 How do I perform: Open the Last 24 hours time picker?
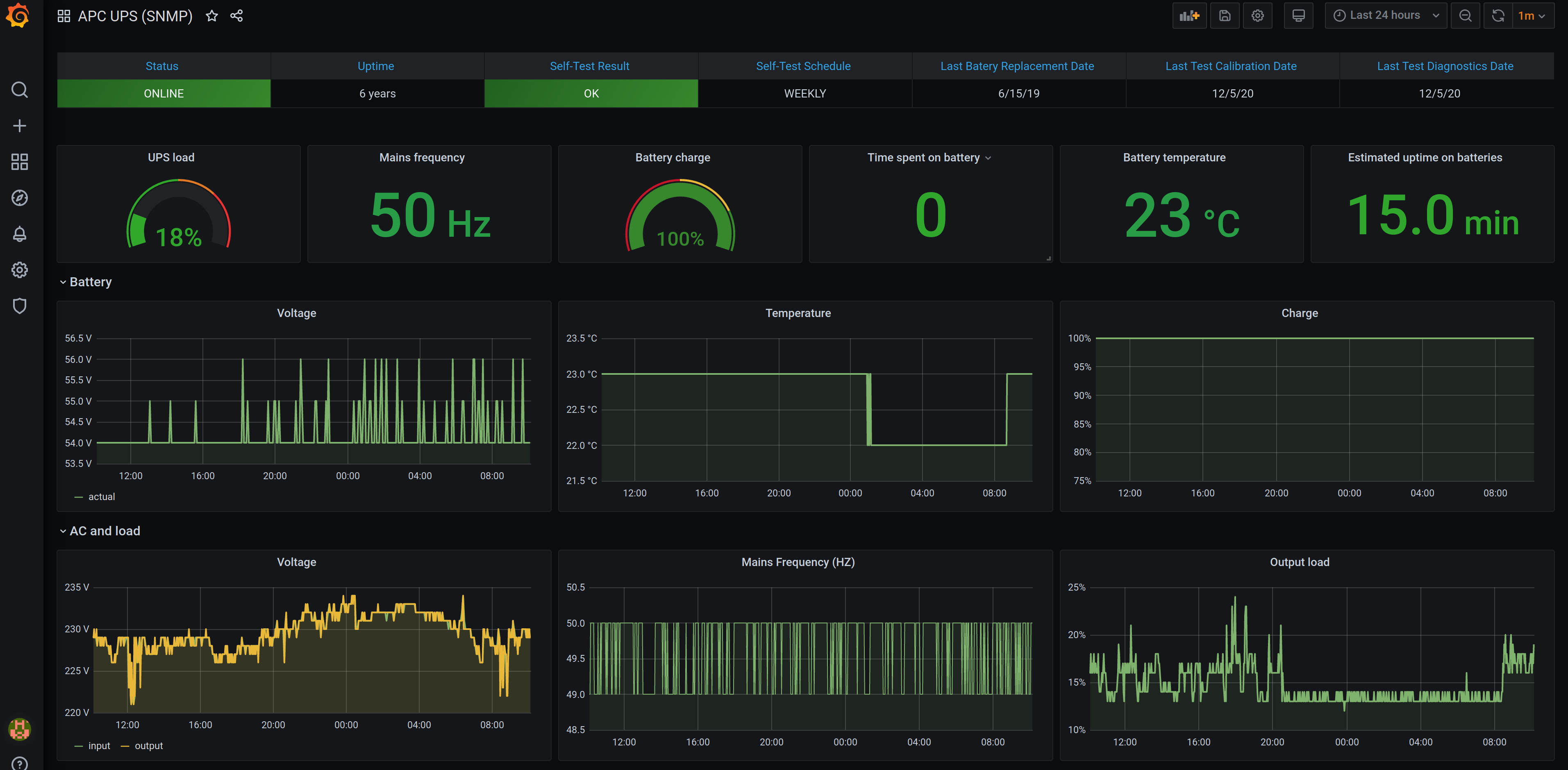[1385, 16]
